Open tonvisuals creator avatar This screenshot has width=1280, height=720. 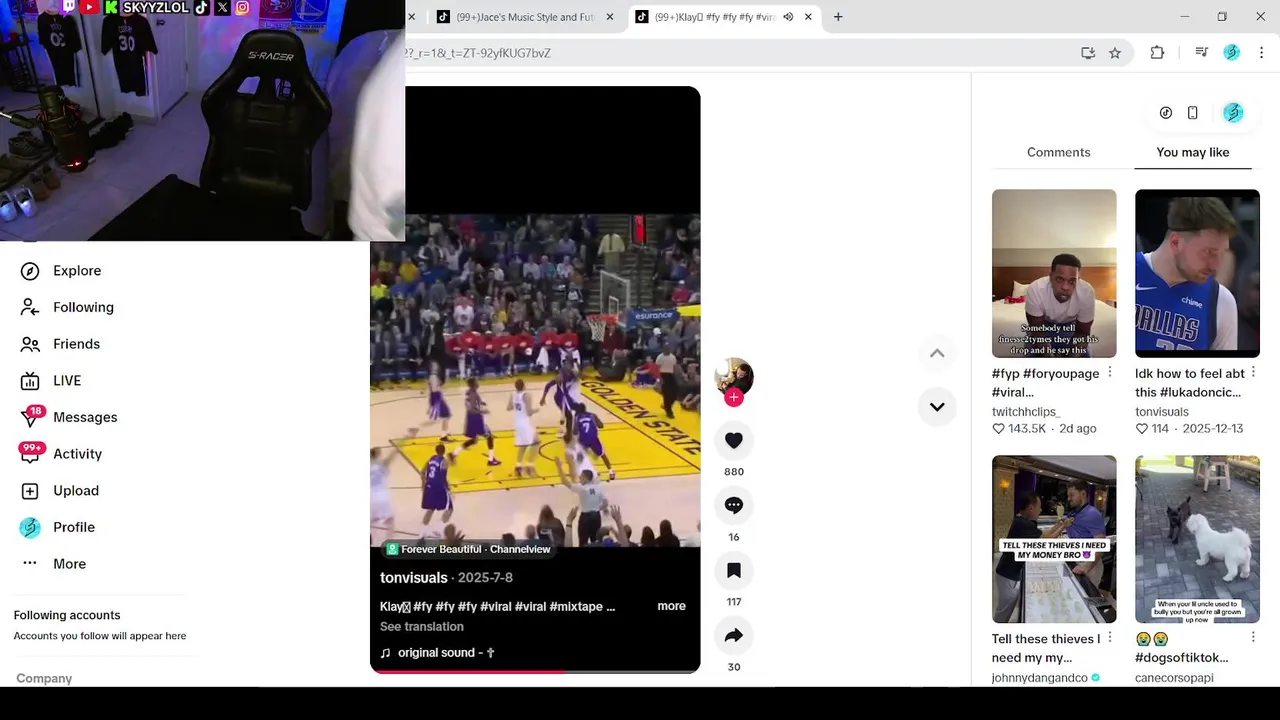[x=734, y=376]
